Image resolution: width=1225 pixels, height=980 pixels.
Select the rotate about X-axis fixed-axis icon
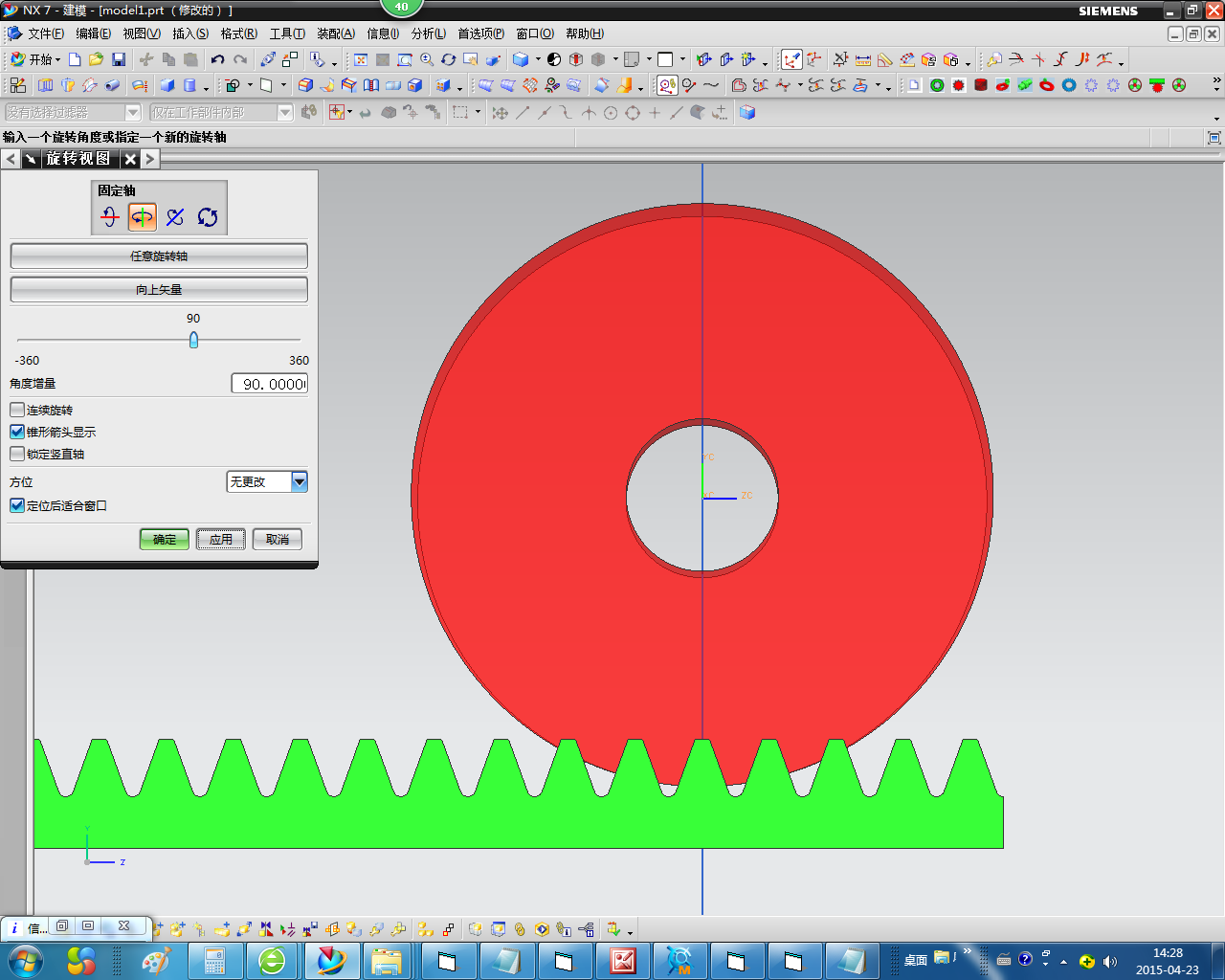(110, 217)
